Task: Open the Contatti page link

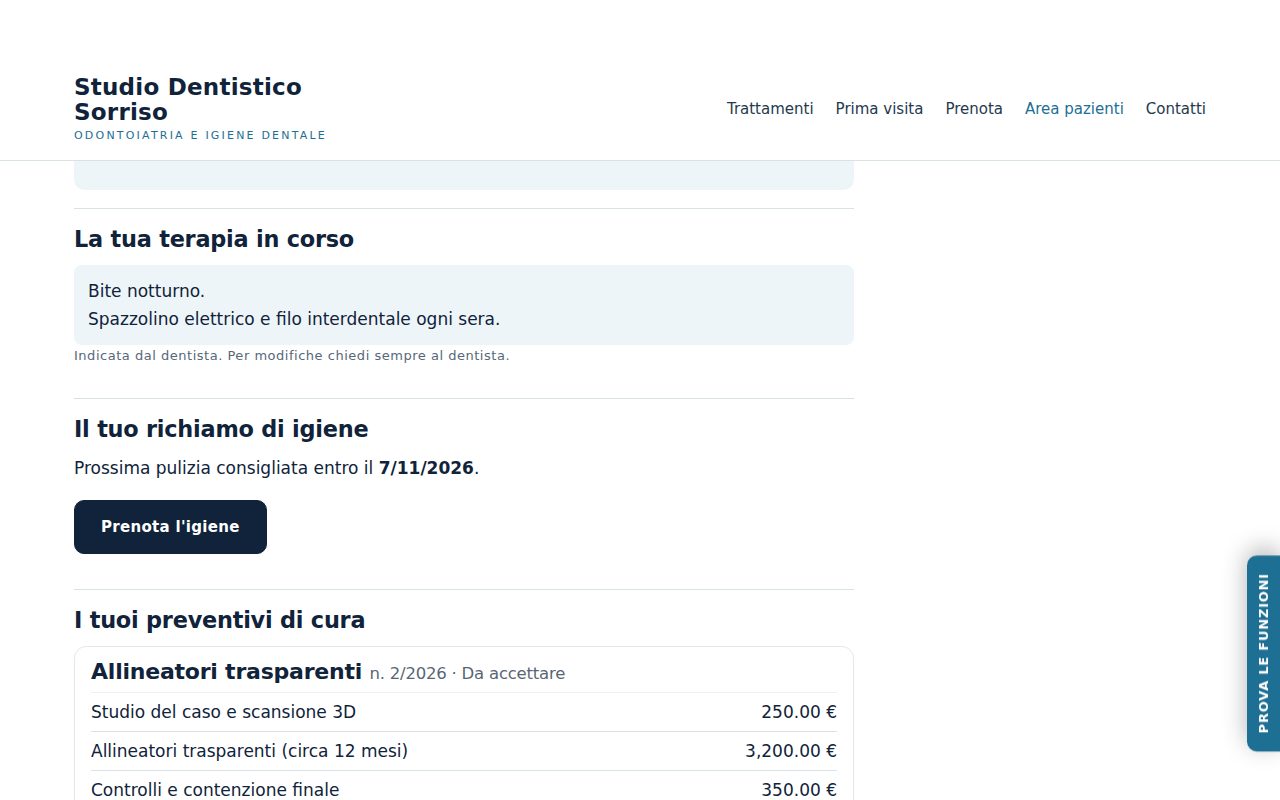Action: point(1176,108)
